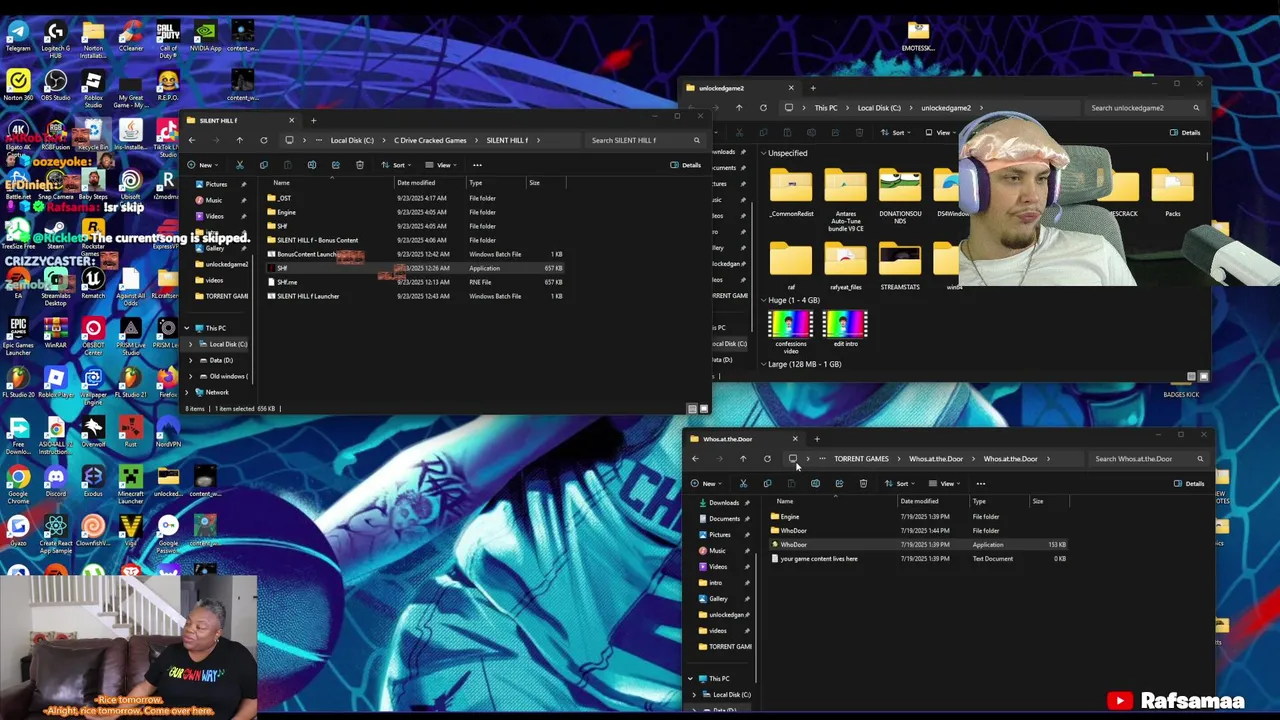This screenshot has height=720, width=1280.
Task: Select the Whos.at.the.Door window tab
Action: click(x=744, y=439)
